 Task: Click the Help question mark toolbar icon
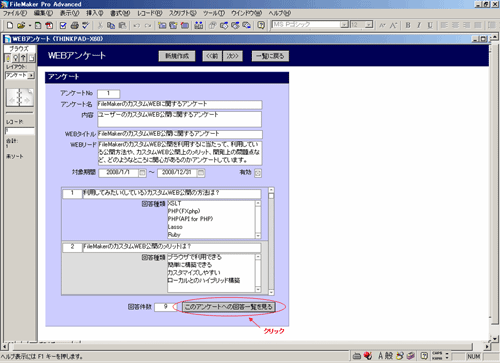pos(261,25)
